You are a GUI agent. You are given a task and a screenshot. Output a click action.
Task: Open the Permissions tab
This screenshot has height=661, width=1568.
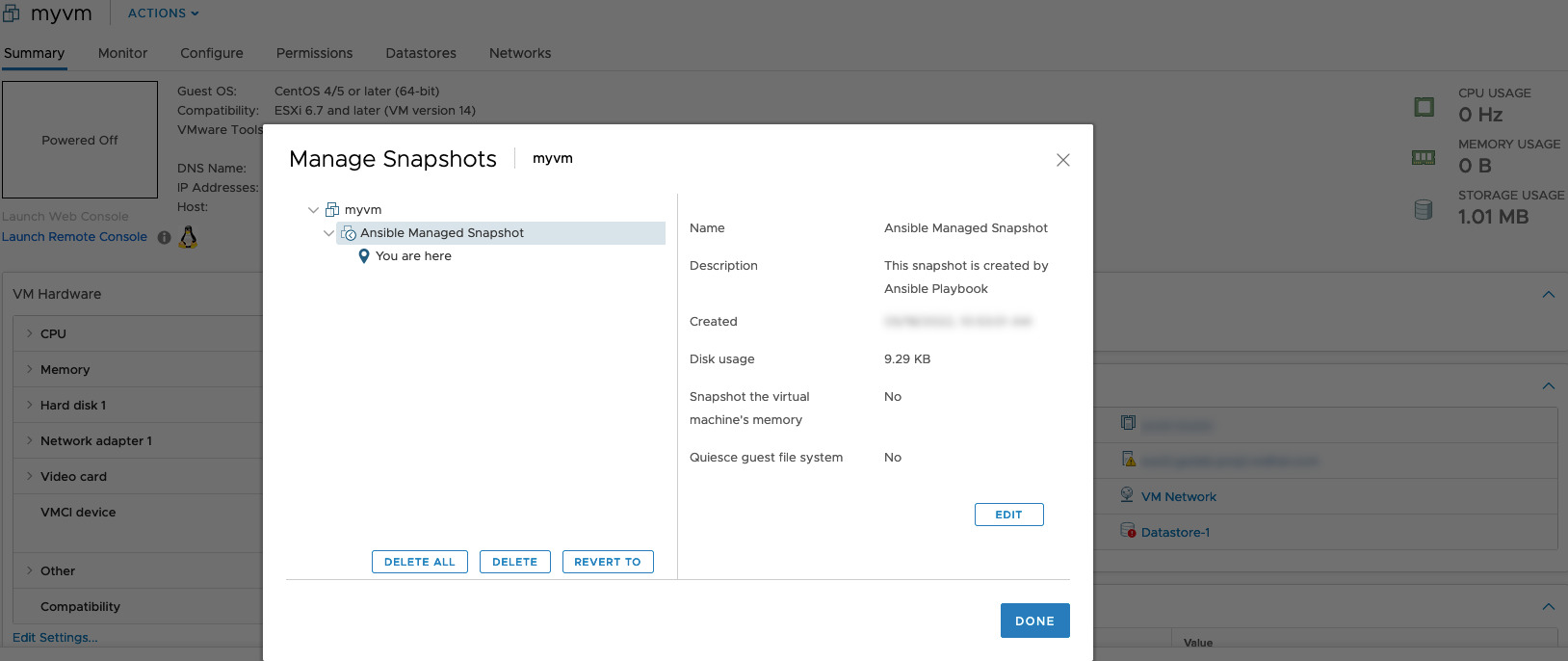(x=314, y=53)
